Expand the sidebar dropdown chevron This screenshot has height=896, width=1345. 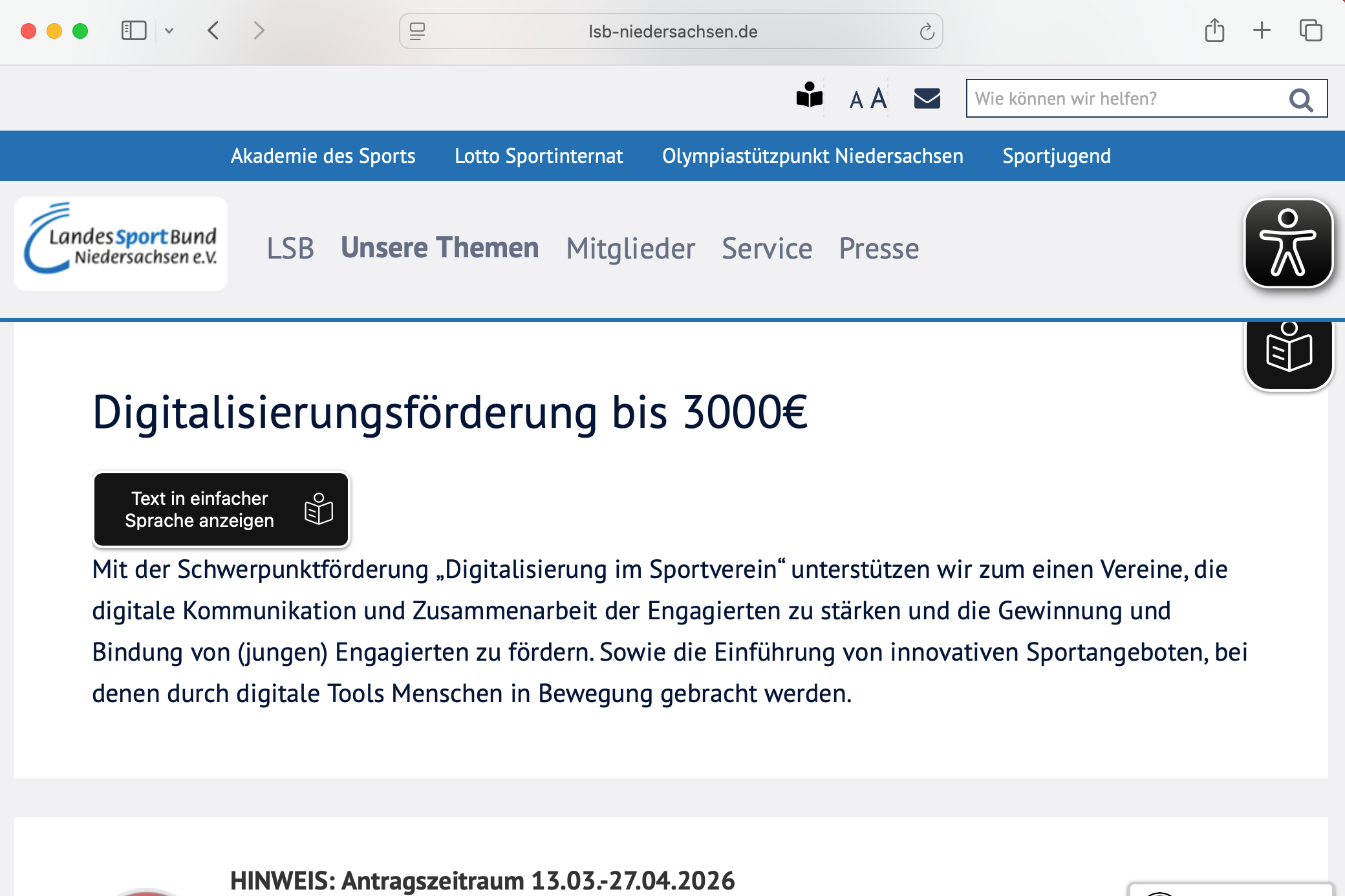[169, 30]
